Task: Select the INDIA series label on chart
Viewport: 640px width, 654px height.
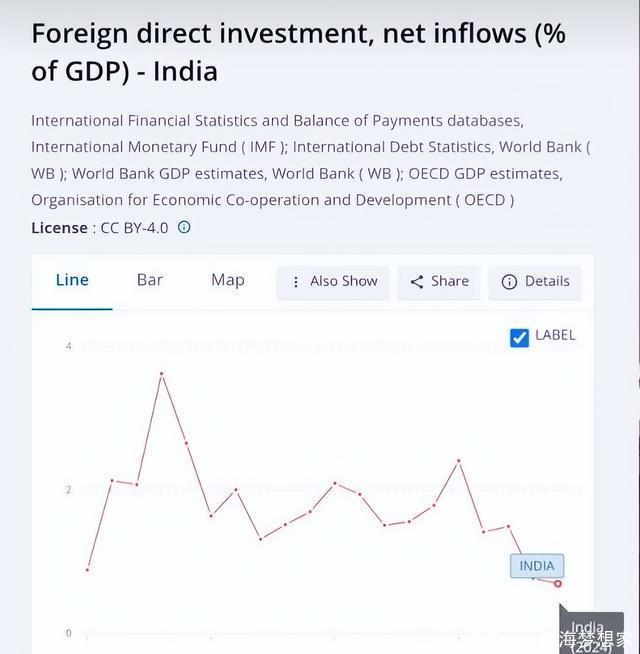Action: (537, 566)
